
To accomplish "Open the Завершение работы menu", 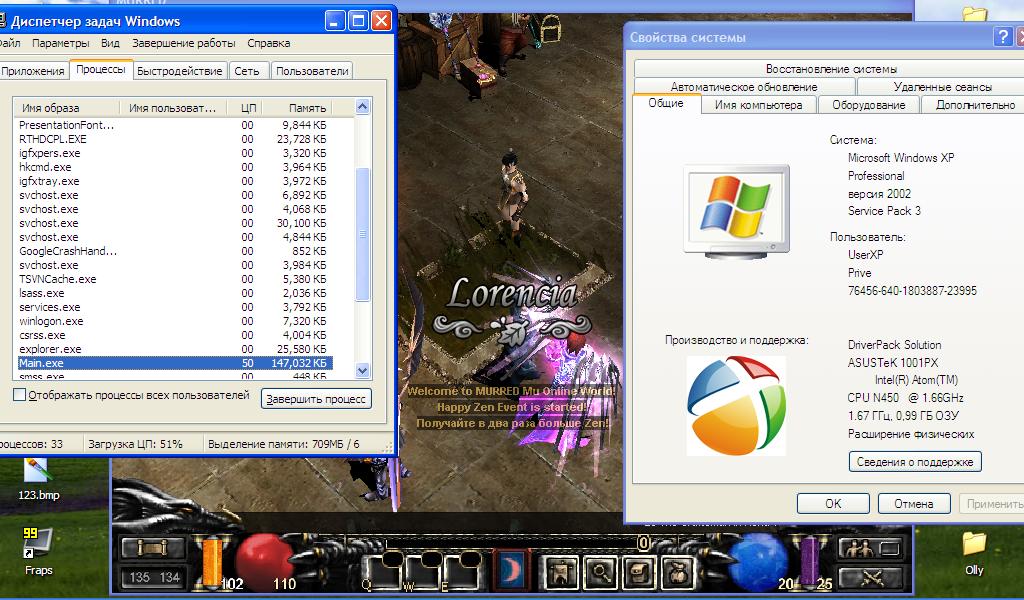I will click(184, 43).
